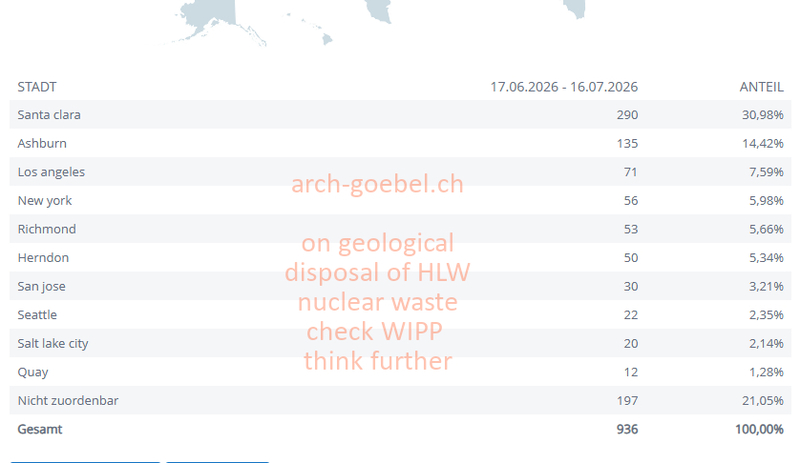Click the Seattle city label
The height and width of the screenshot is (463, 800).
tap(37, 315)
